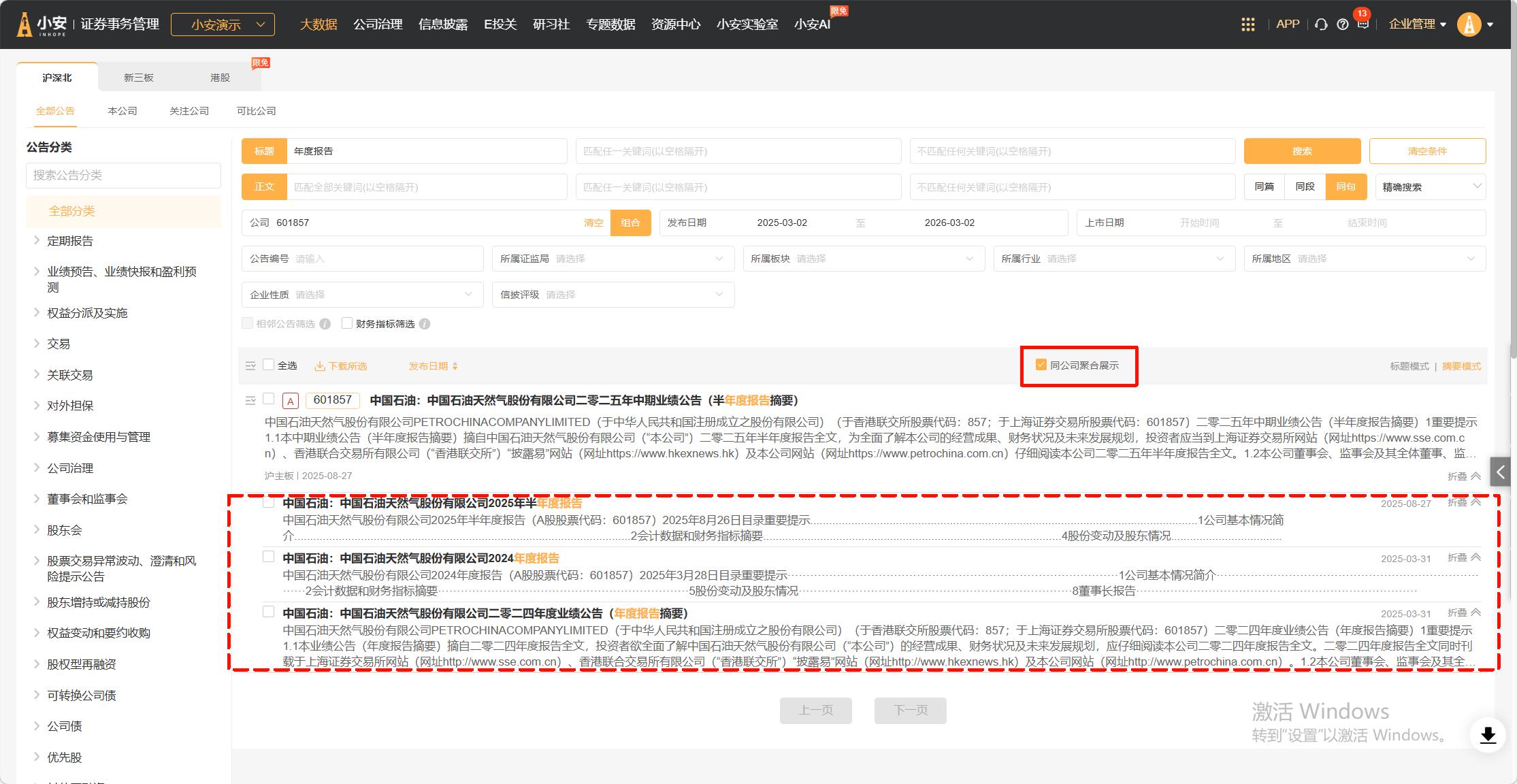Click the customer service headset icon

[x=1321, y=24]
